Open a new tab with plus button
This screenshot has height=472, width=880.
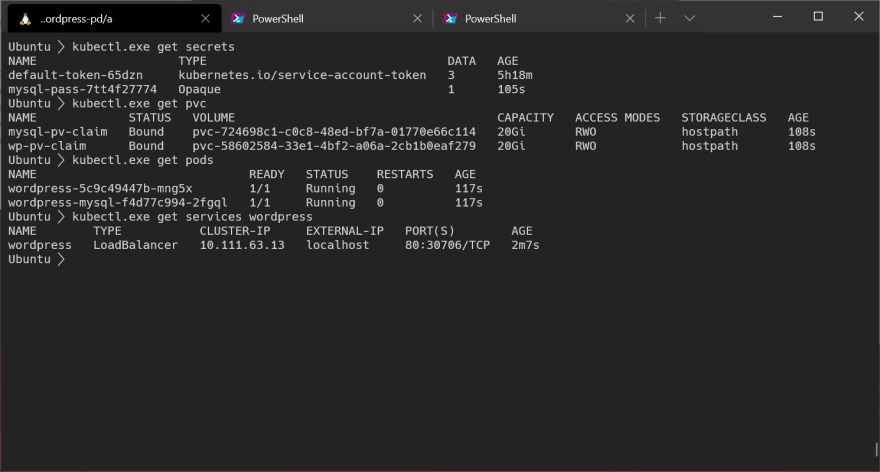click(x=660, y=18)
